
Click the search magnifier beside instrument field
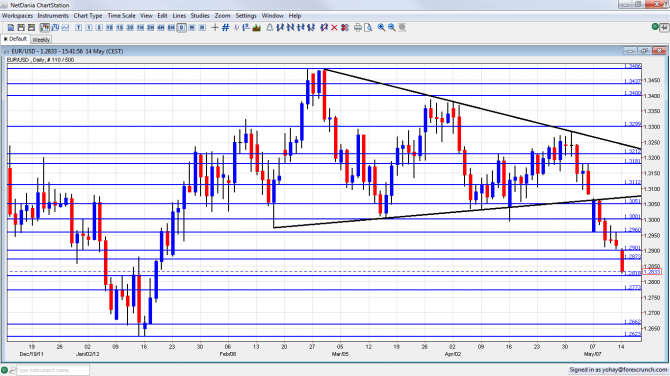click(x=12, y=370)
